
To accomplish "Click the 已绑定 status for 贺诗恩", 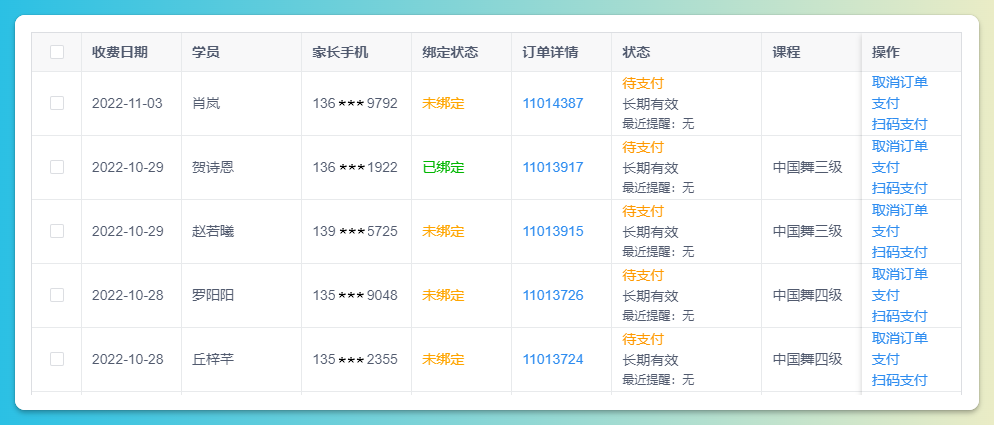I will click(443, 167).
